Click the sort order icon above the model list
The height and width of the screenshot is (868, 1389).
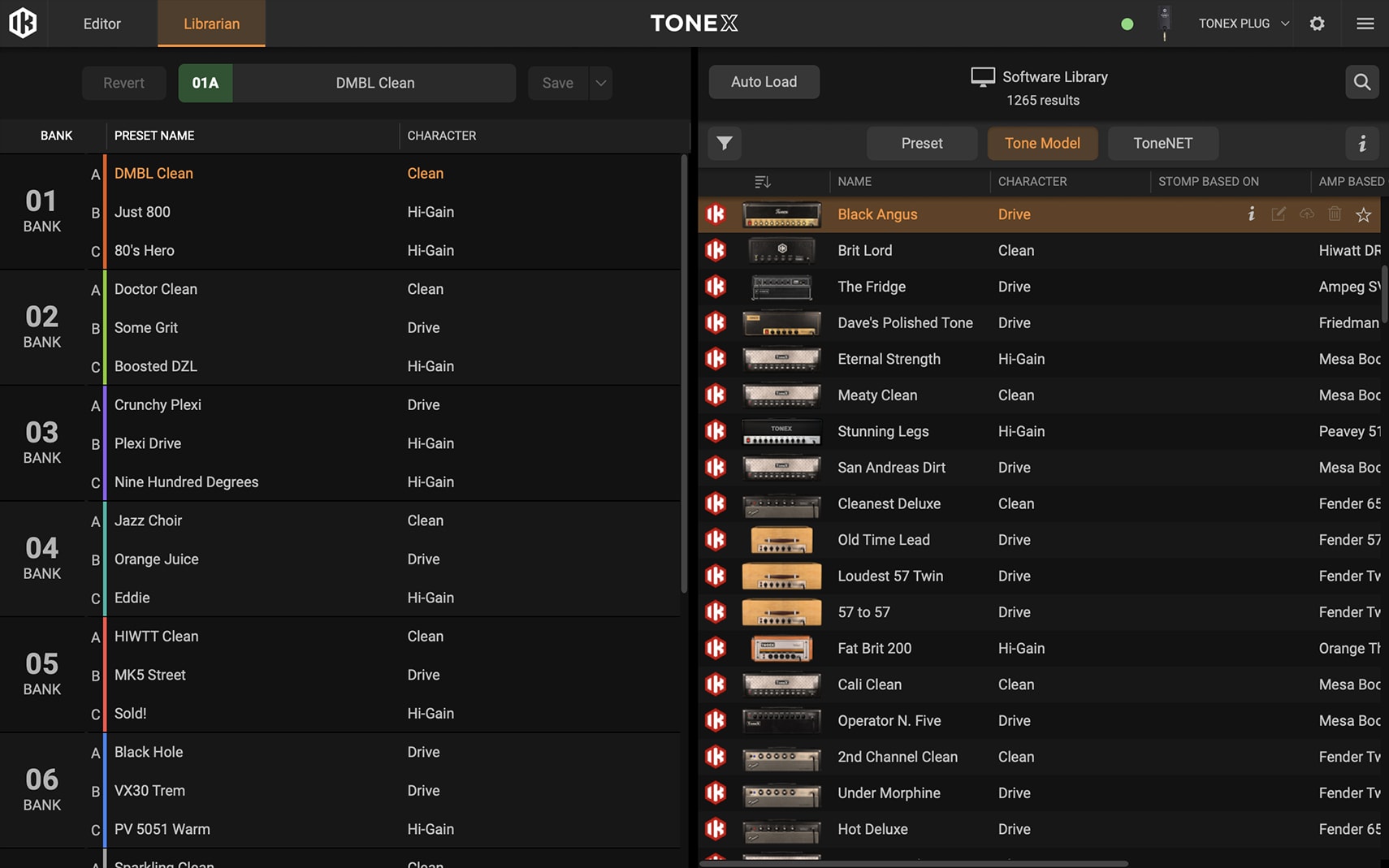[761, 181]
